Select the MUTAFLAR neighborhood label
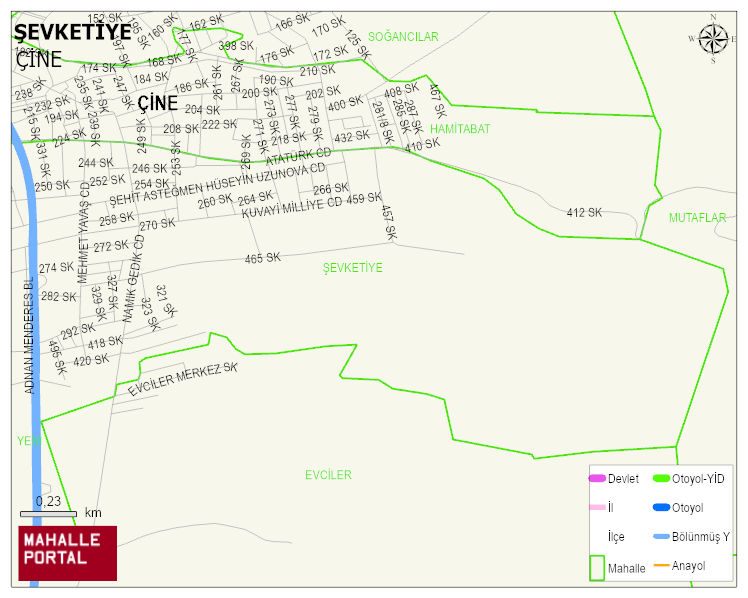The width and height of the screenshot is (748, 598). tap(697, 218)
